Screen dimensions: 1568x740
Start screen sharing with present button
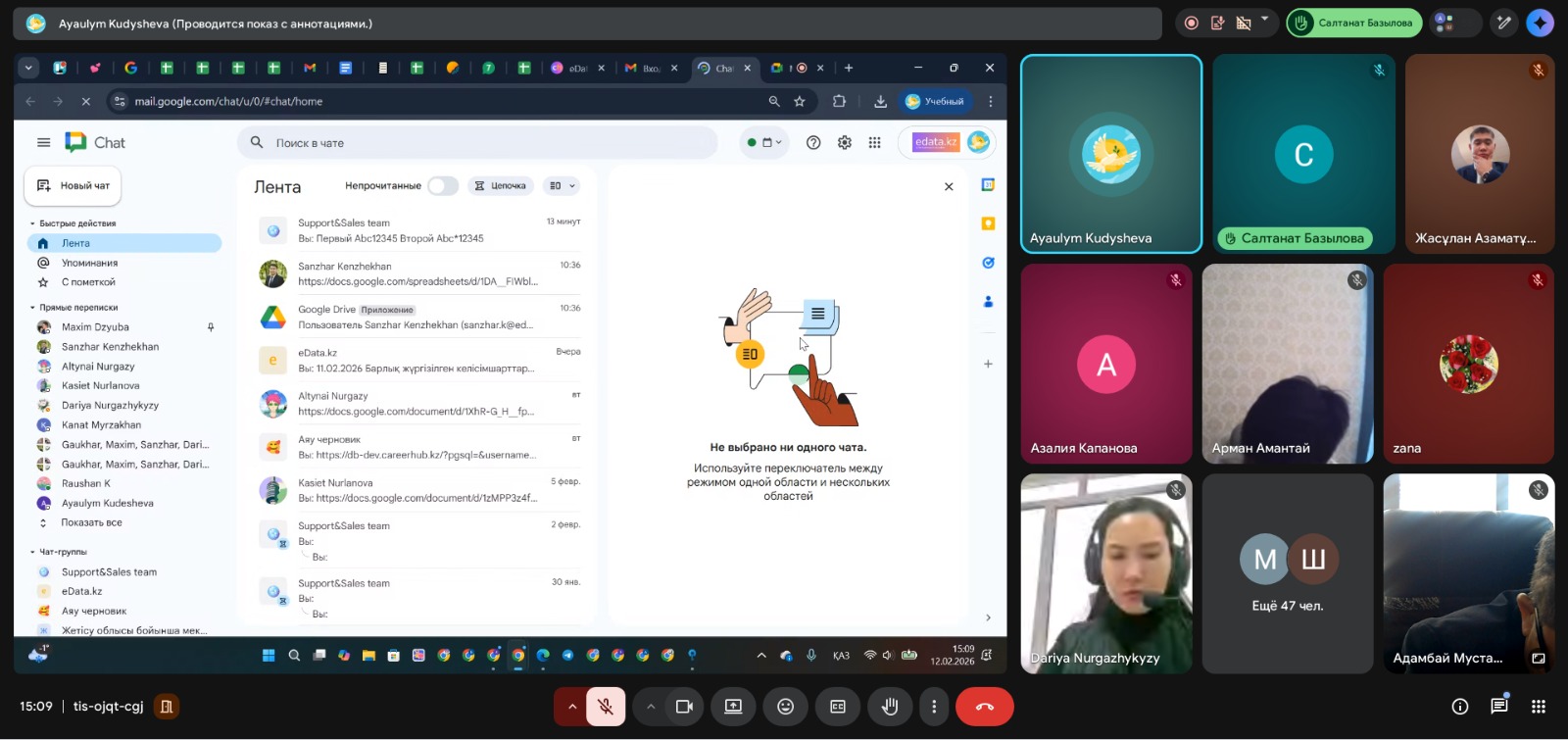(x=733, y=707)
